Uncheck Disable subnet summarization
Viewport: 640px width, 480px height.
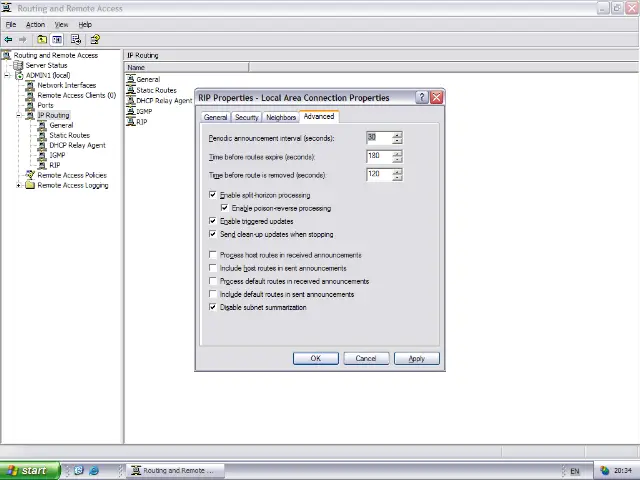[x=212, y=307]
